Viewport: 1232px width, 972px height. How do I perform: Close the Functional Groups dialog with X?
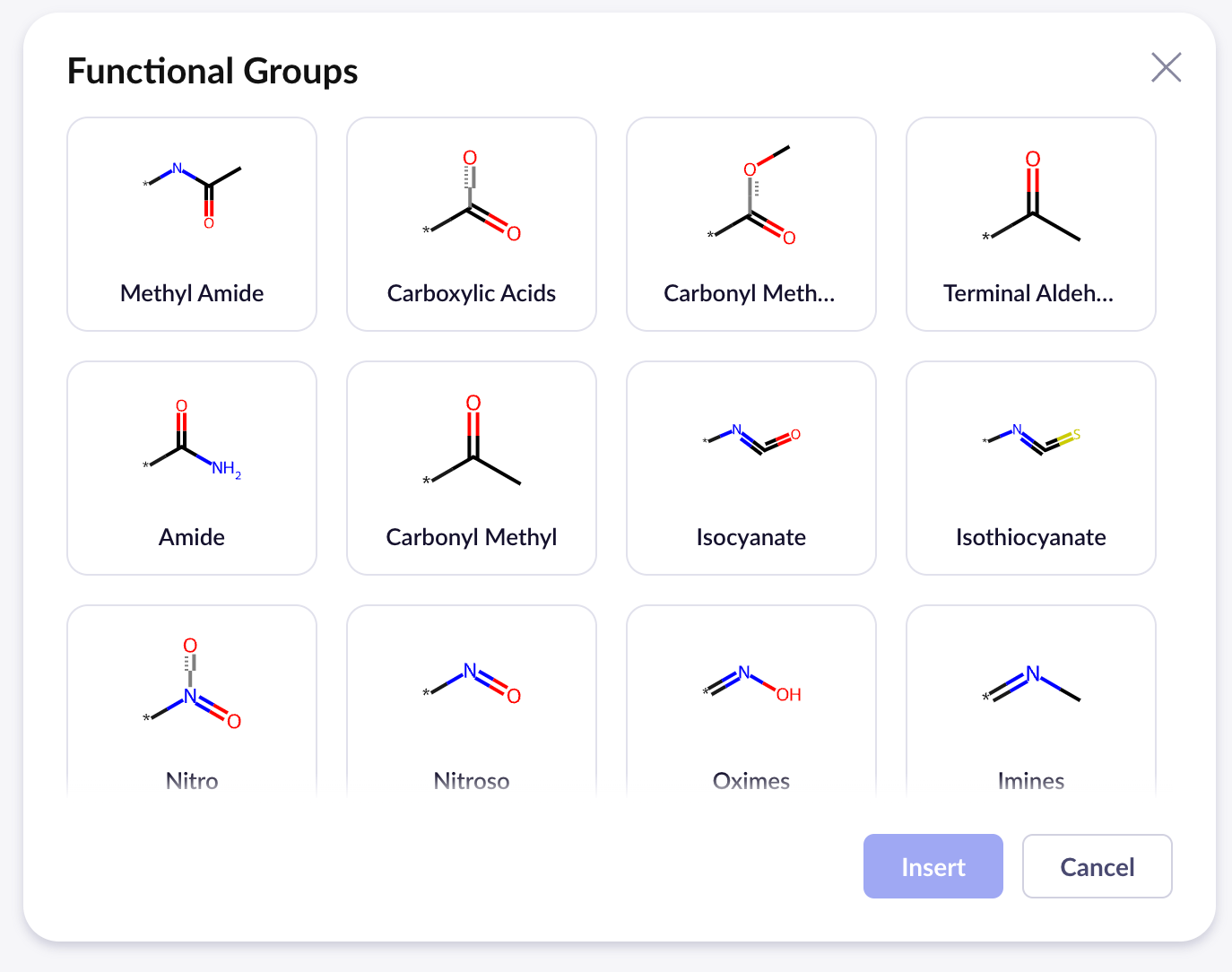pos(1166,67)
